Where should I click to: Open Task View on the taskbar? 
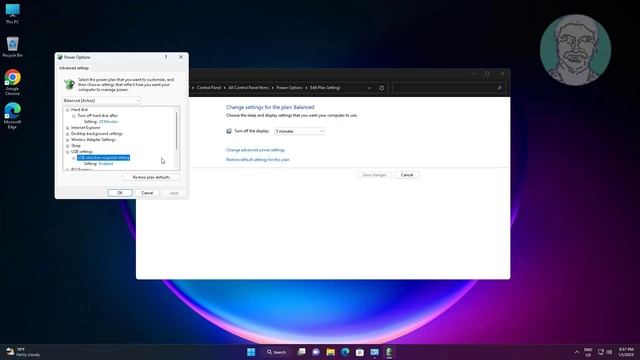(302, 352)
